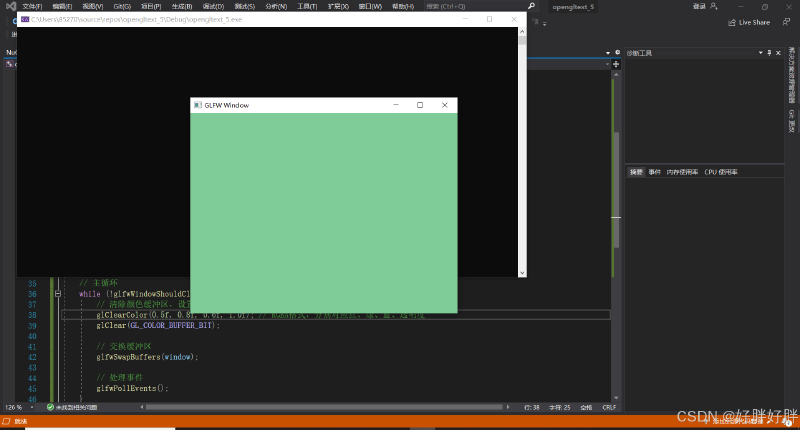Close the 诊断工具 panel
The height and width of the screenshot is (430, 800).
[x=778, y=53]
